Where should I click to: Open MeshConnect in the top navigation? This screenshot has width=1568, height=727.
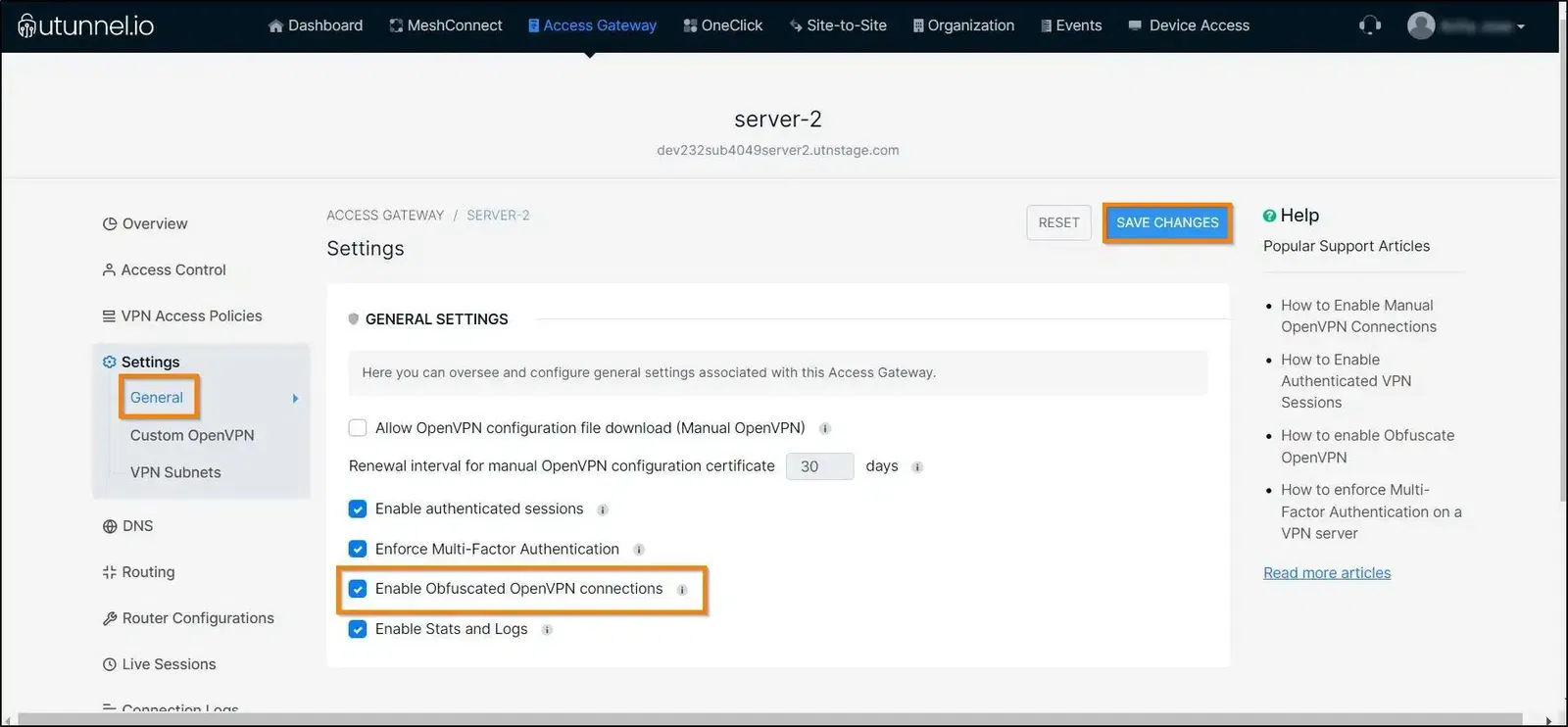(446, 25)
